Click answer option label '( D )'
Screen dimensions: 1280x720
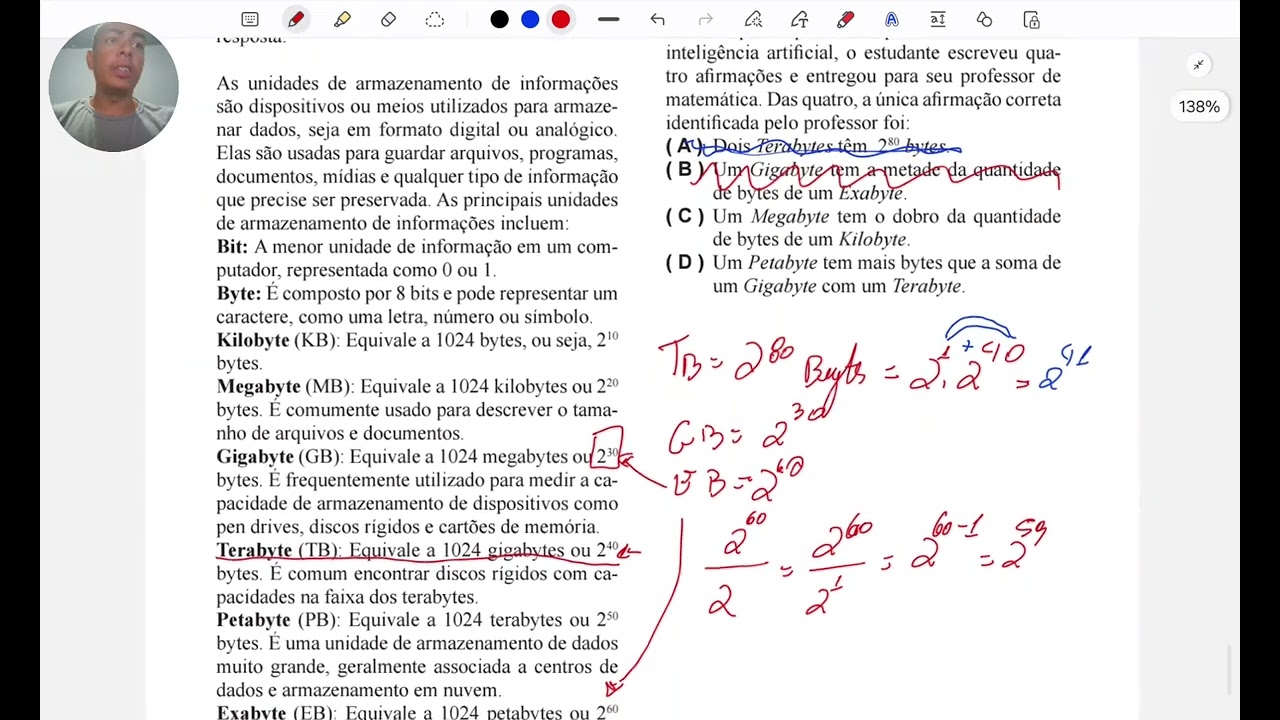[685, 263]
